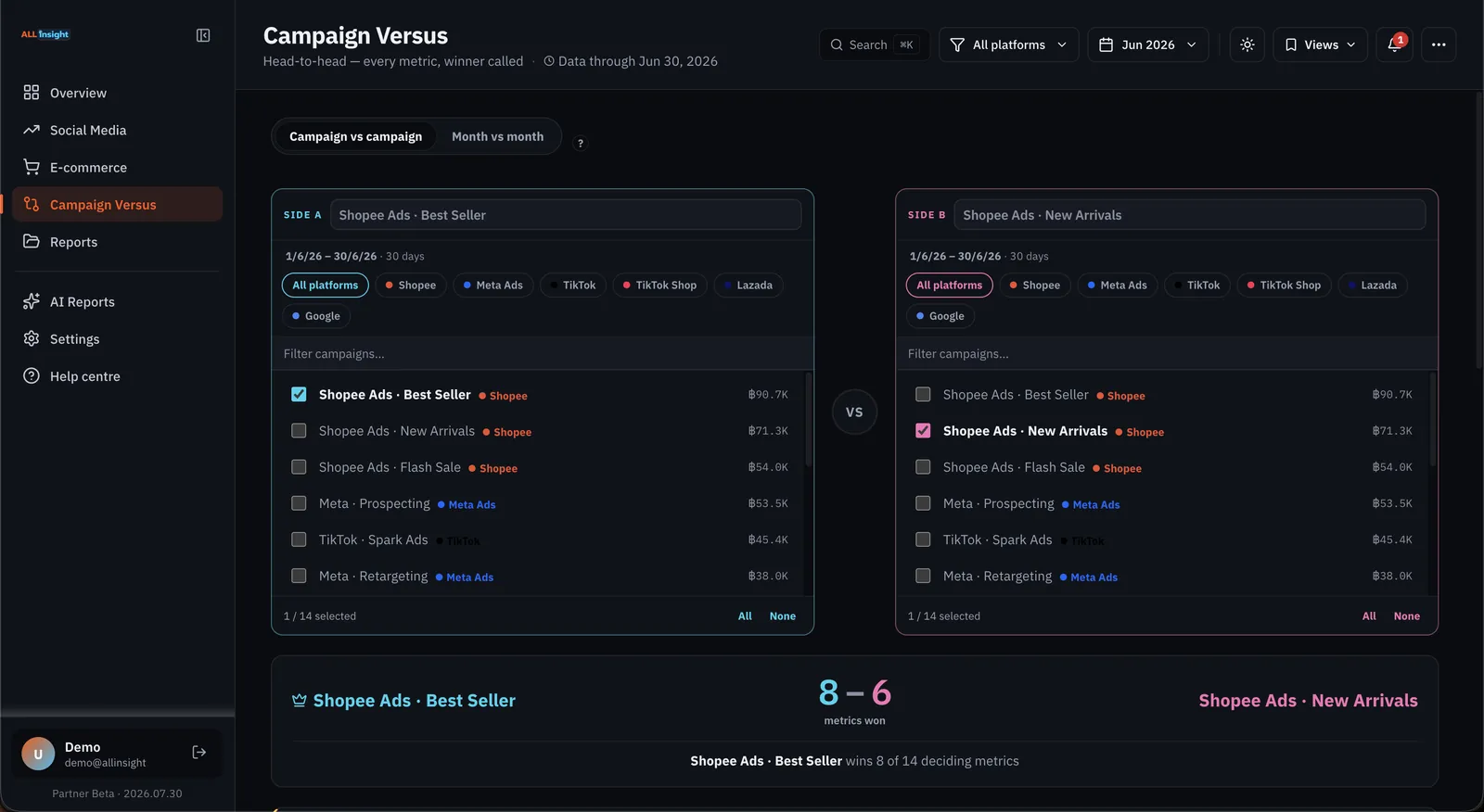Select Meta Ads filter chip in Side B
This screenshot has width=1484, height=812.
point(1118,285)
